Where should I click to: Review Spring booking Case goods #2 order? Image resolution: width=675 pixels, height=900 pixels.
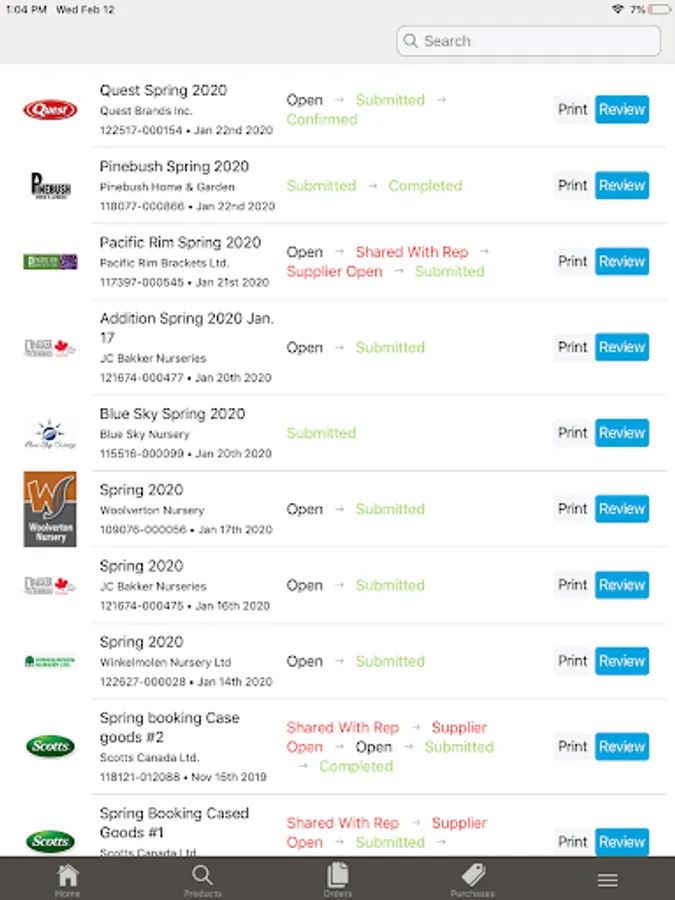pyautogui.click(x=622, y=747)
